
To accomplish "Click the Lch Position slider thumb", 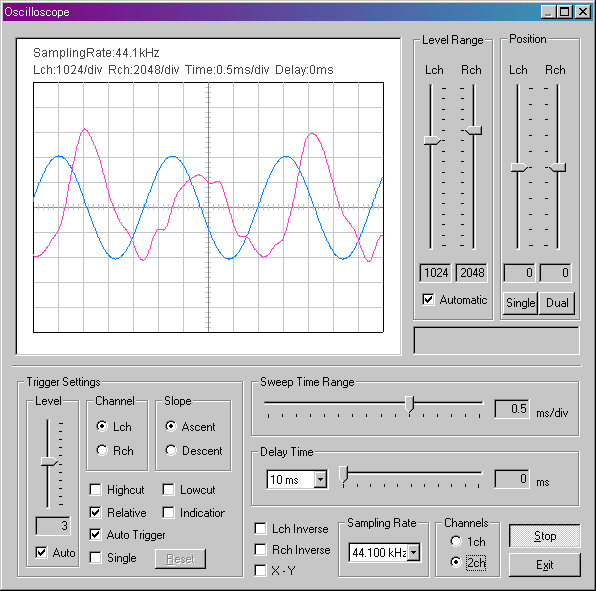I will 518,168.
